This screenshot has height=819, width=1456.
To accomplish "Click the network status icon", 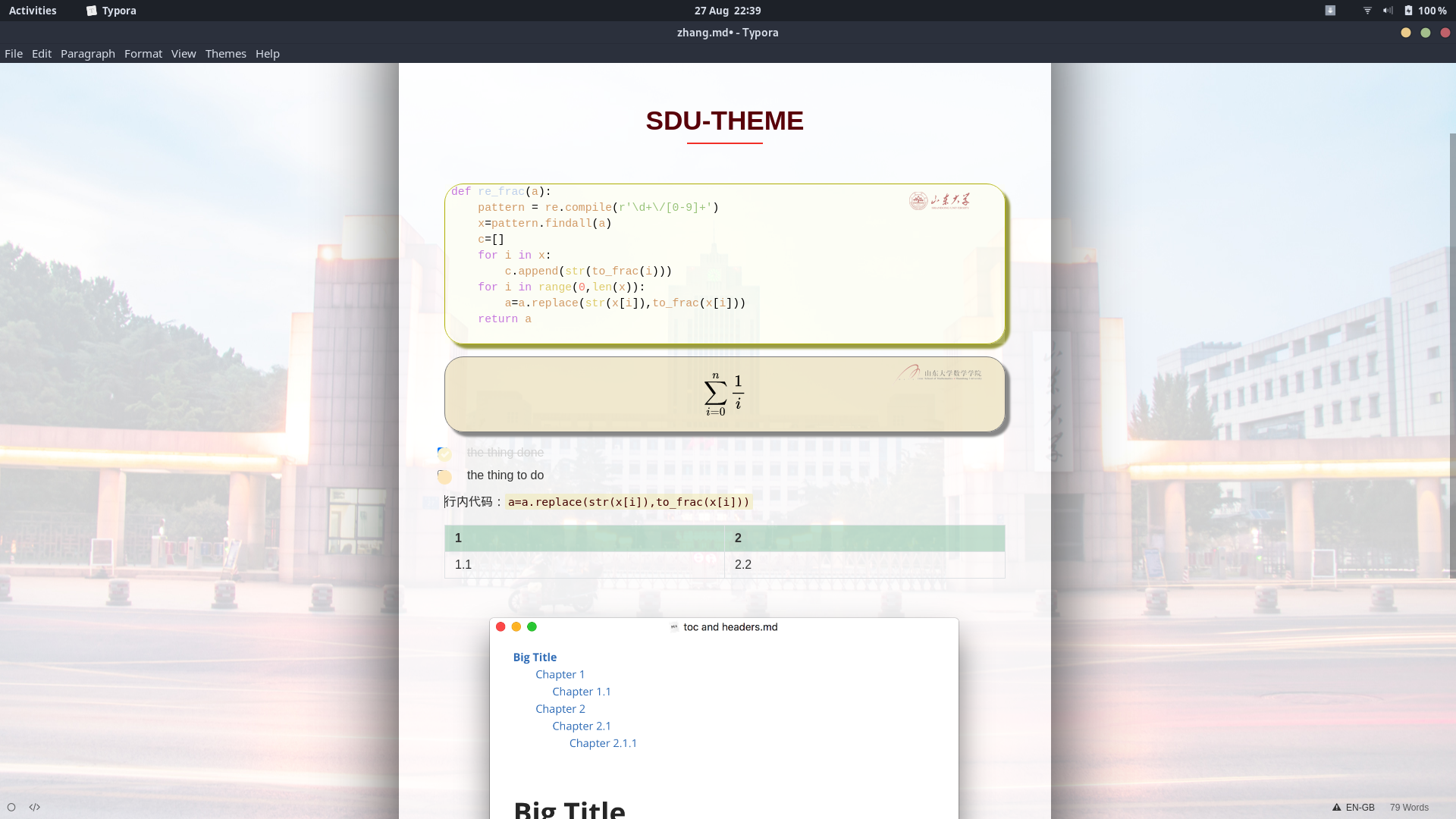I will point(1367,11).
